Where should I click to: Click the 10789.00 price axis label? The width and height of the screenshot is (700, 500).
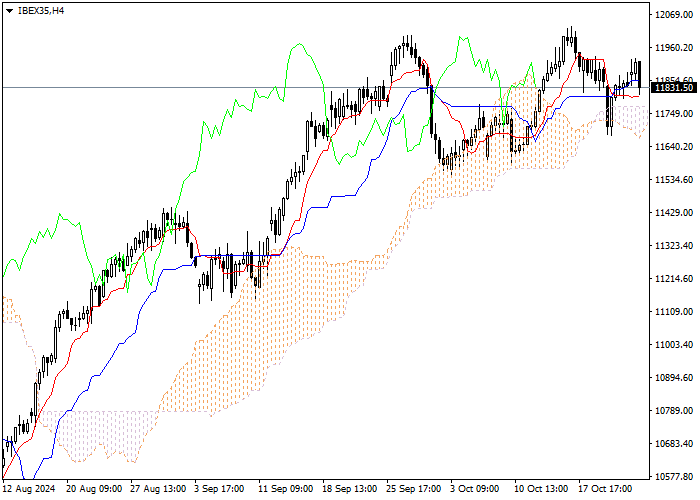(674, 411)
